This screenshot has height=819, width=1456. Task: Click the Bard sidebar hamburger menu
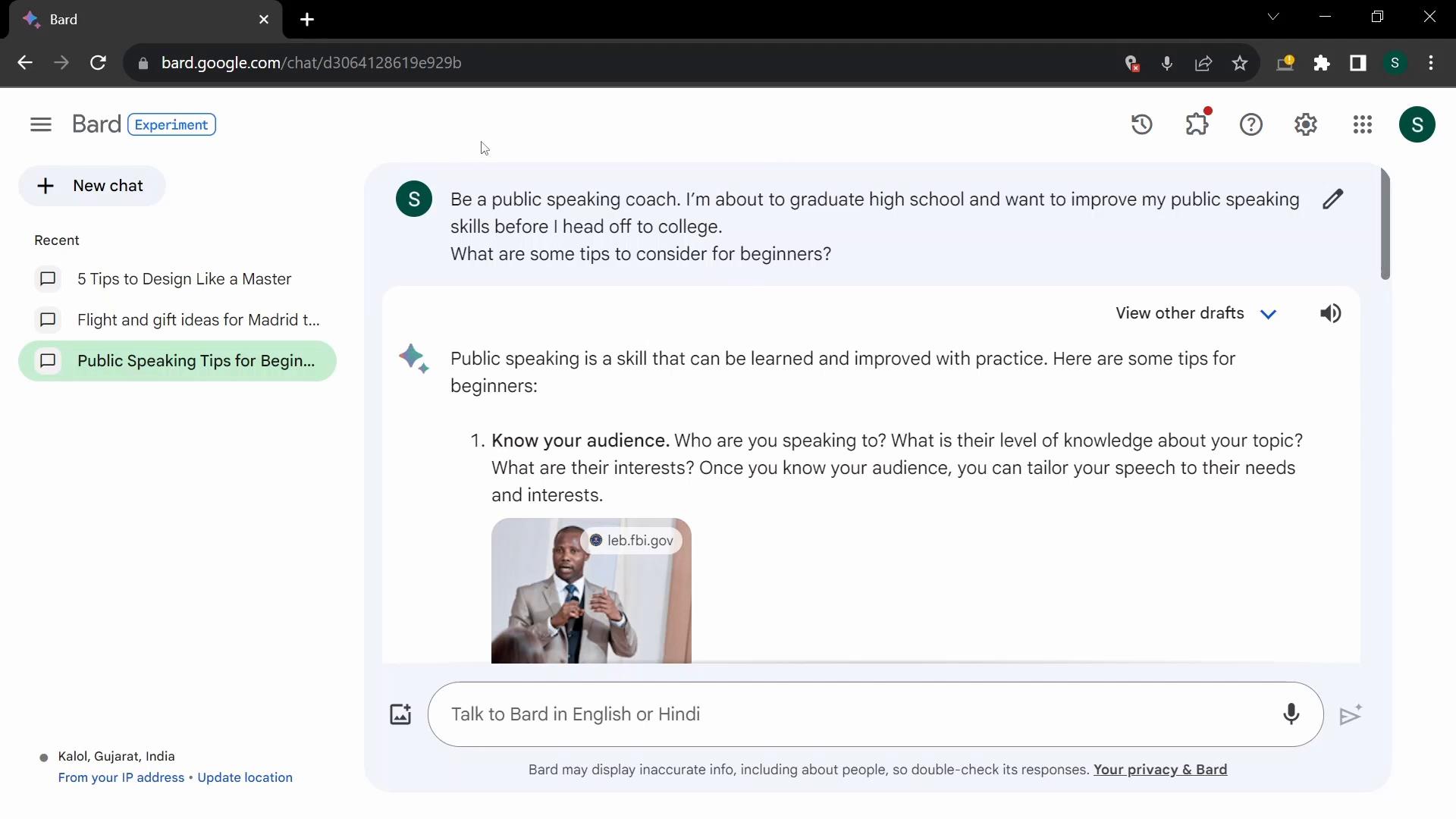(41, 124)
